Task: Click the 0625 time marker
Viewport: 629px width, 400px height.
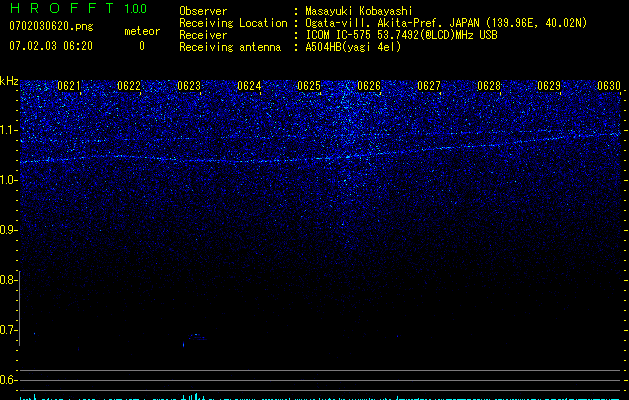Action: point(309,86)
